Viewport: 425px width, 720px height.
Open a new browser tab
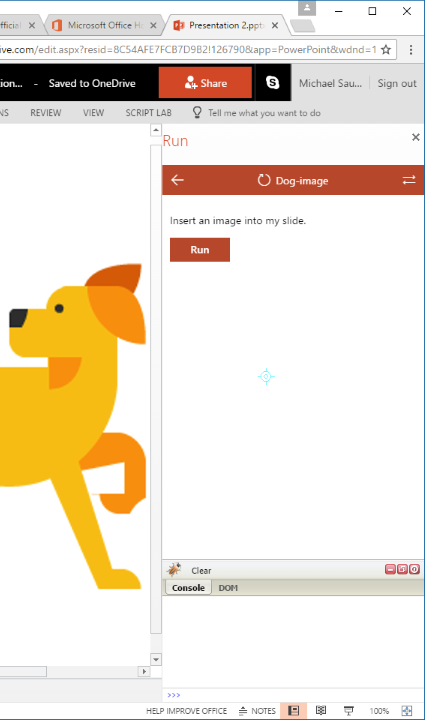point(302,26)
